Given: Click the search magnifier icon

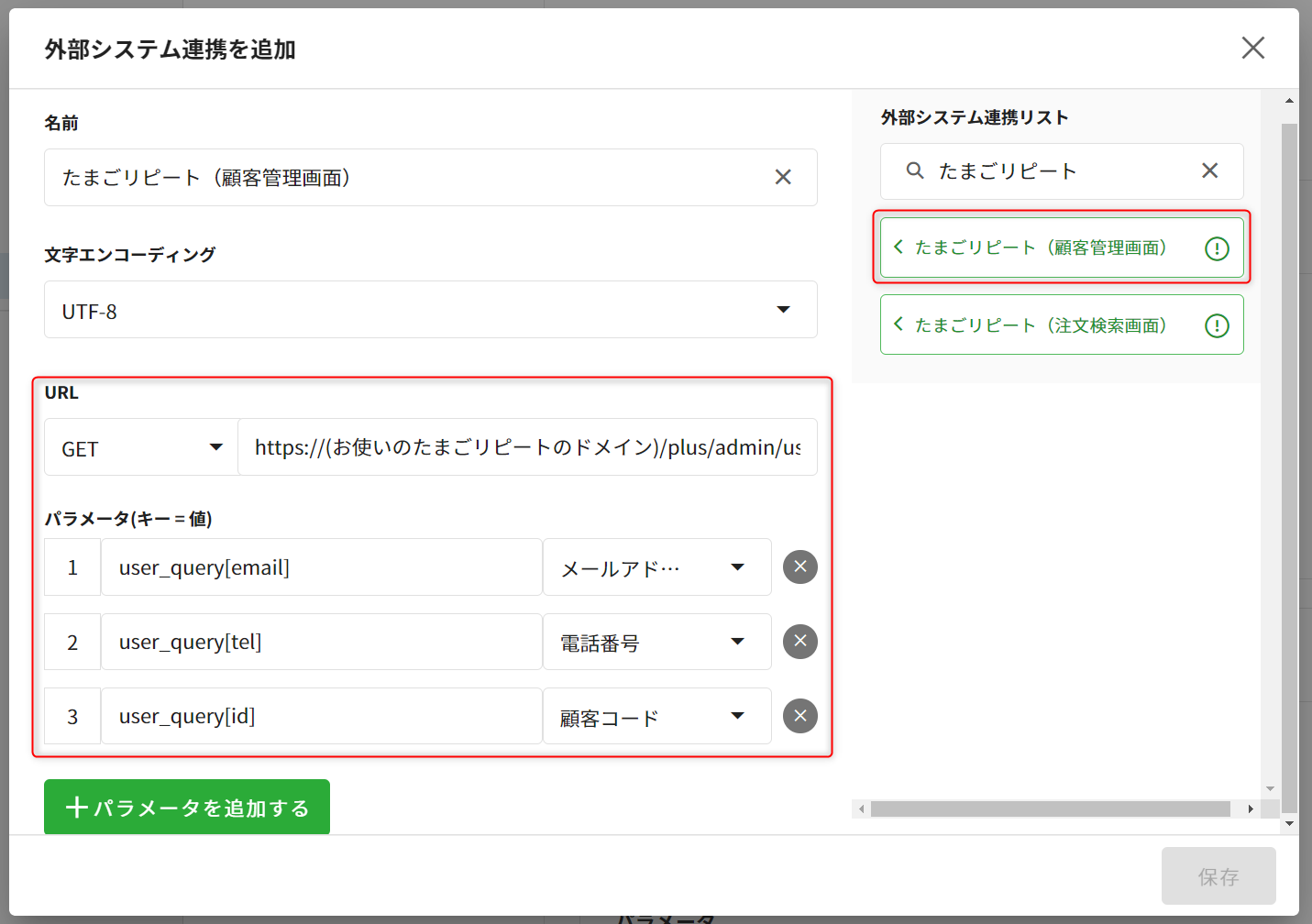Looking at the screenshot, I should click(x=914, y=170).
